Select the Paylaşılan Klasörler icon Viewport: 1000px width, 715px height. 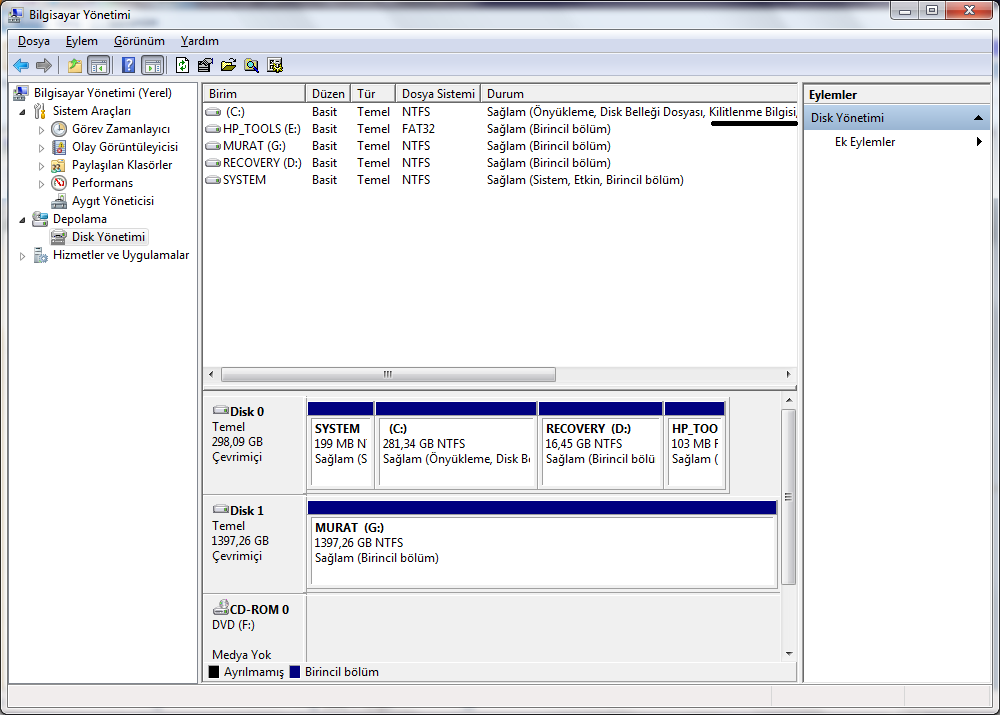(59, 165)
